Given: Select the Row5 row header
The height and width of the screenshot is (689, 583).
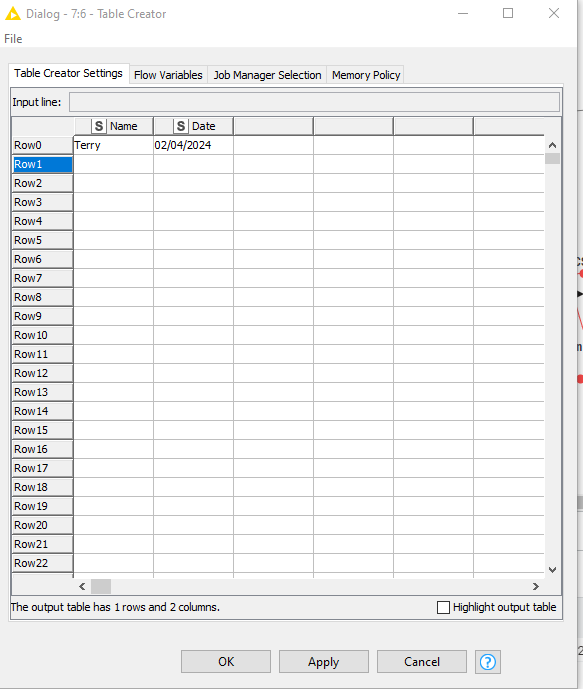Looking at the screenshot, I should 42,240.
